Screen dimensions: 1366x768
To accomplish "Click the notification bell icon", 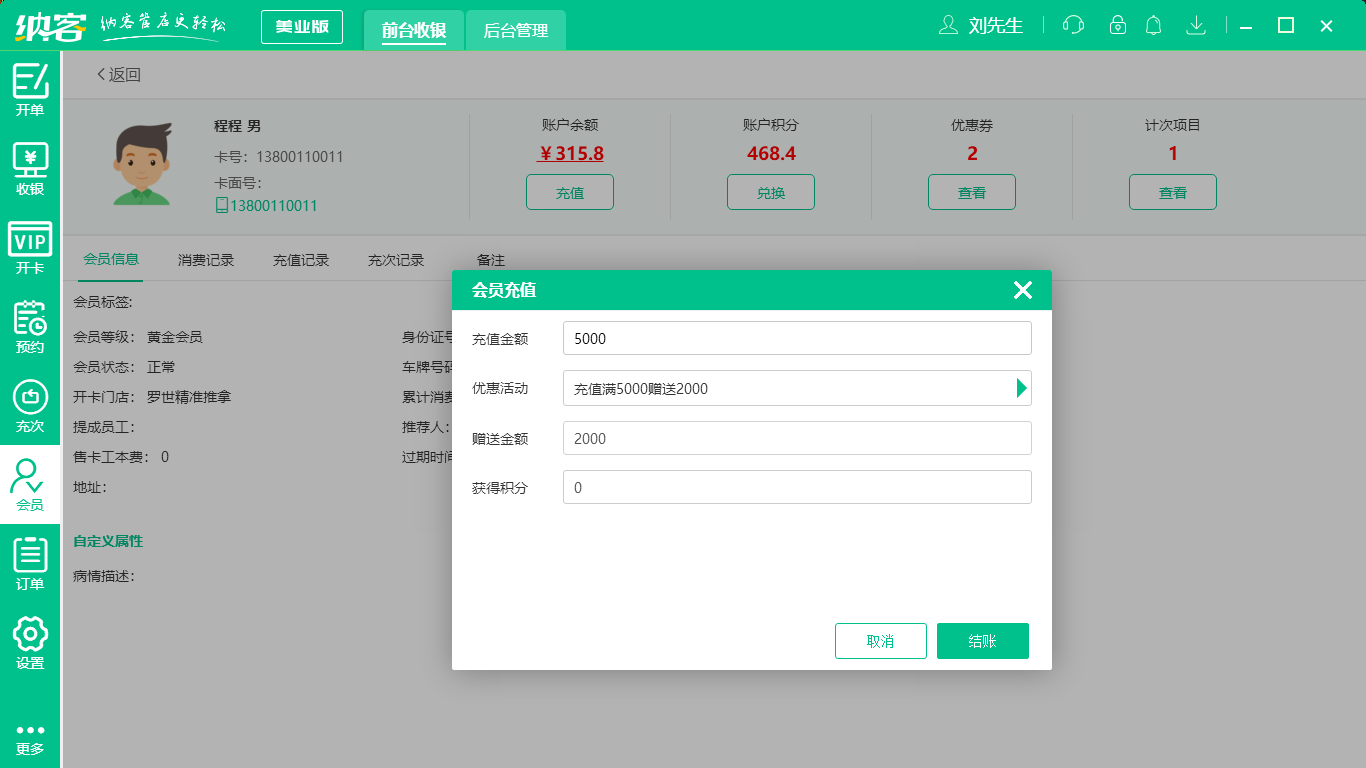I will (x=1153, y=25).
